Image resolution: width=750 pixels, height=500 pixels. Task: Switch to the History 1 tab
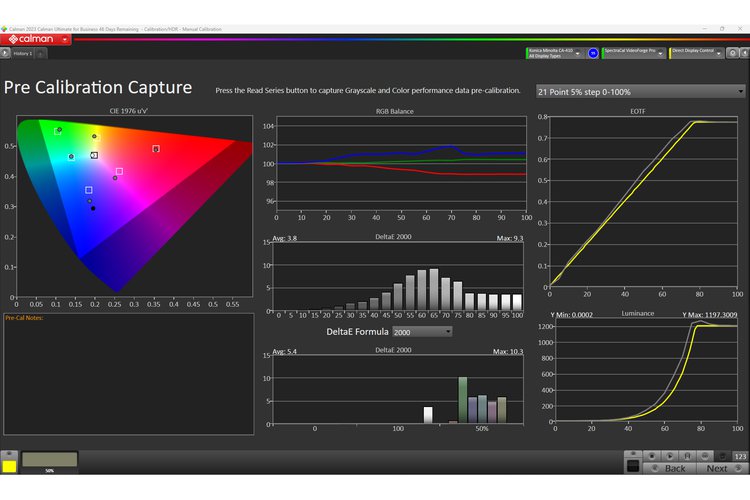pos(24,53)
